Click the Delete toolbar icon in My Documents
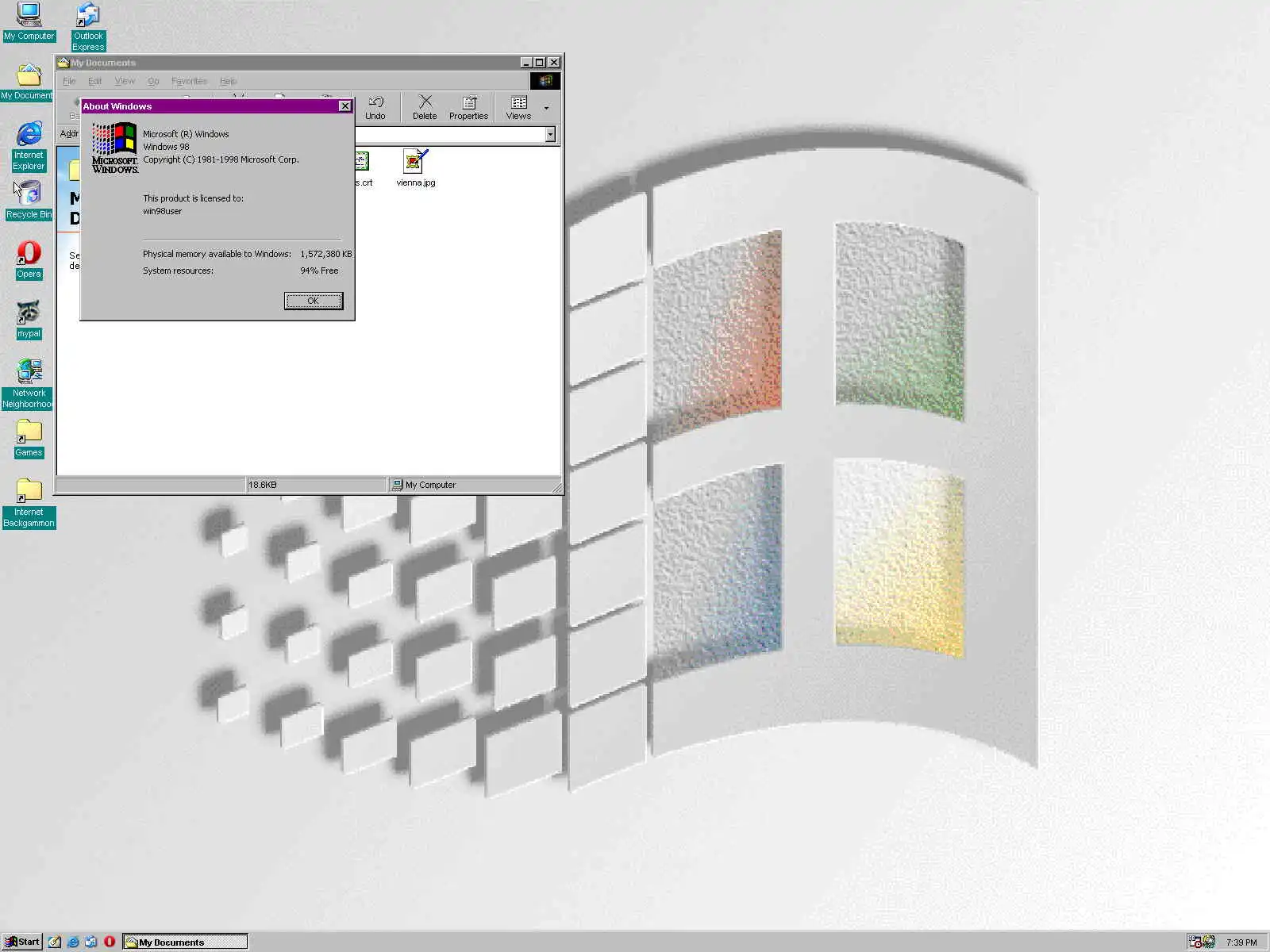 [x=425, y=108]
